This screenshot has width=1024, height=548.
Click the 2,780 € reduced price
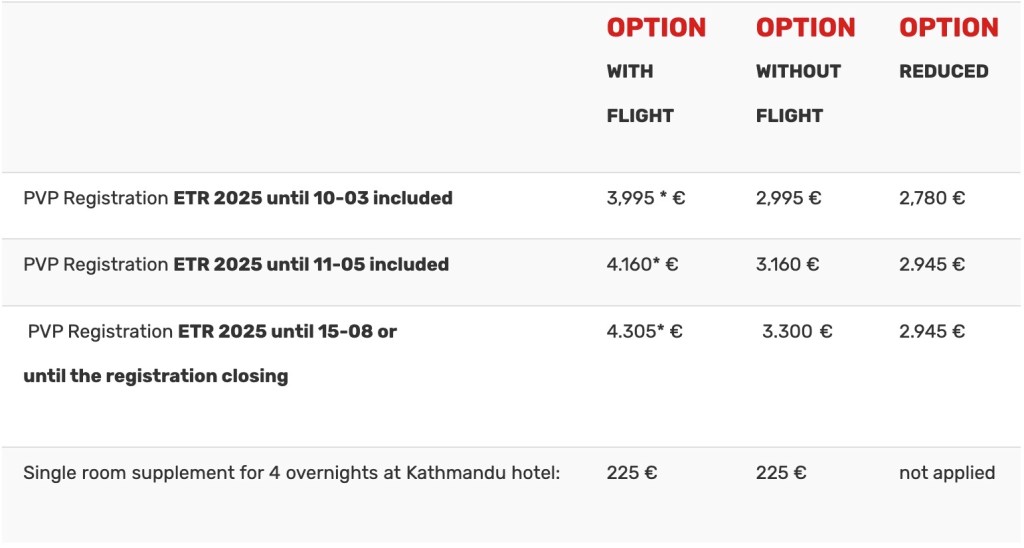click(x=932, y=198)
